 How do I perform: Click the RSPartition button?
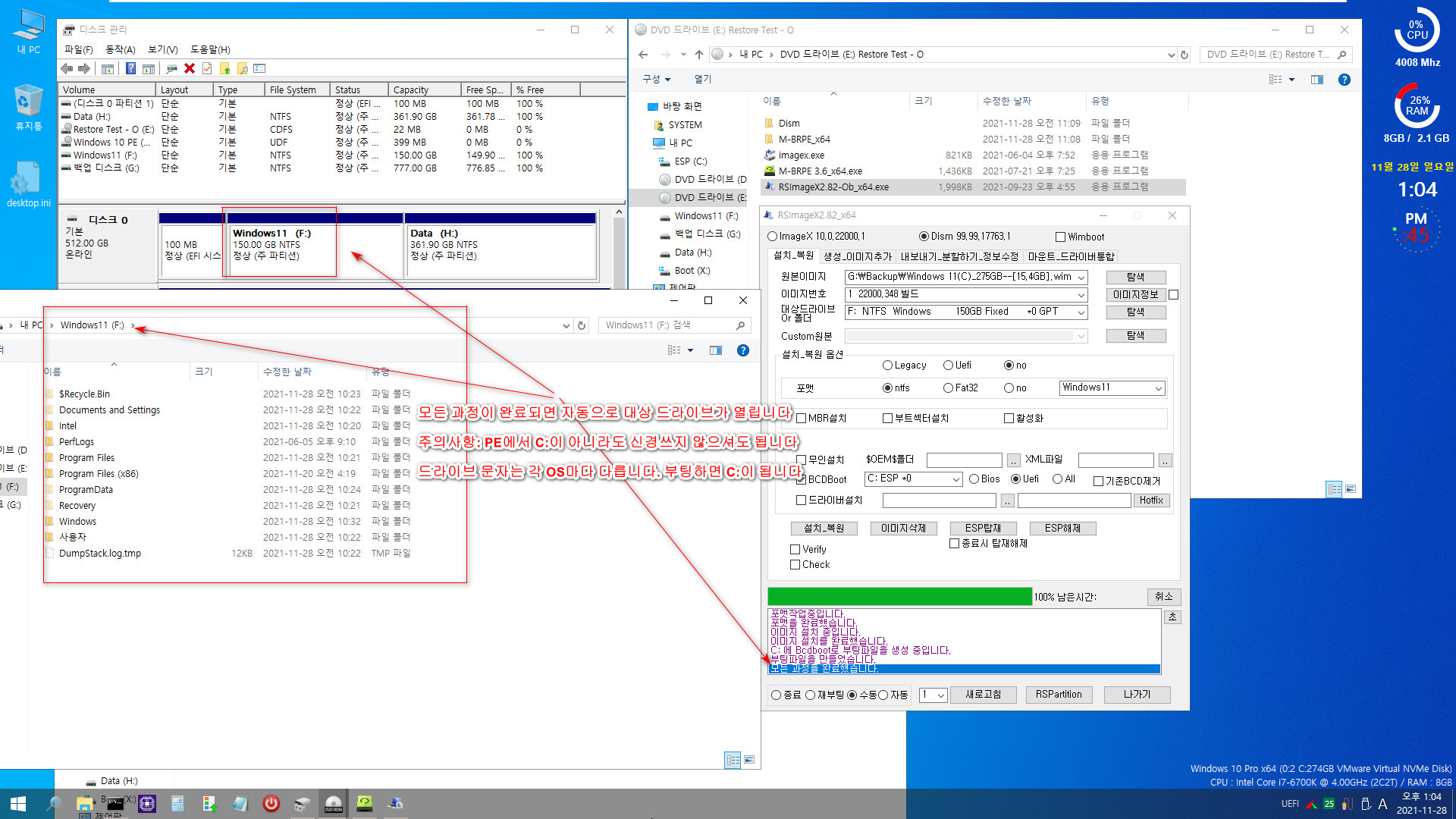[1059, 695]
